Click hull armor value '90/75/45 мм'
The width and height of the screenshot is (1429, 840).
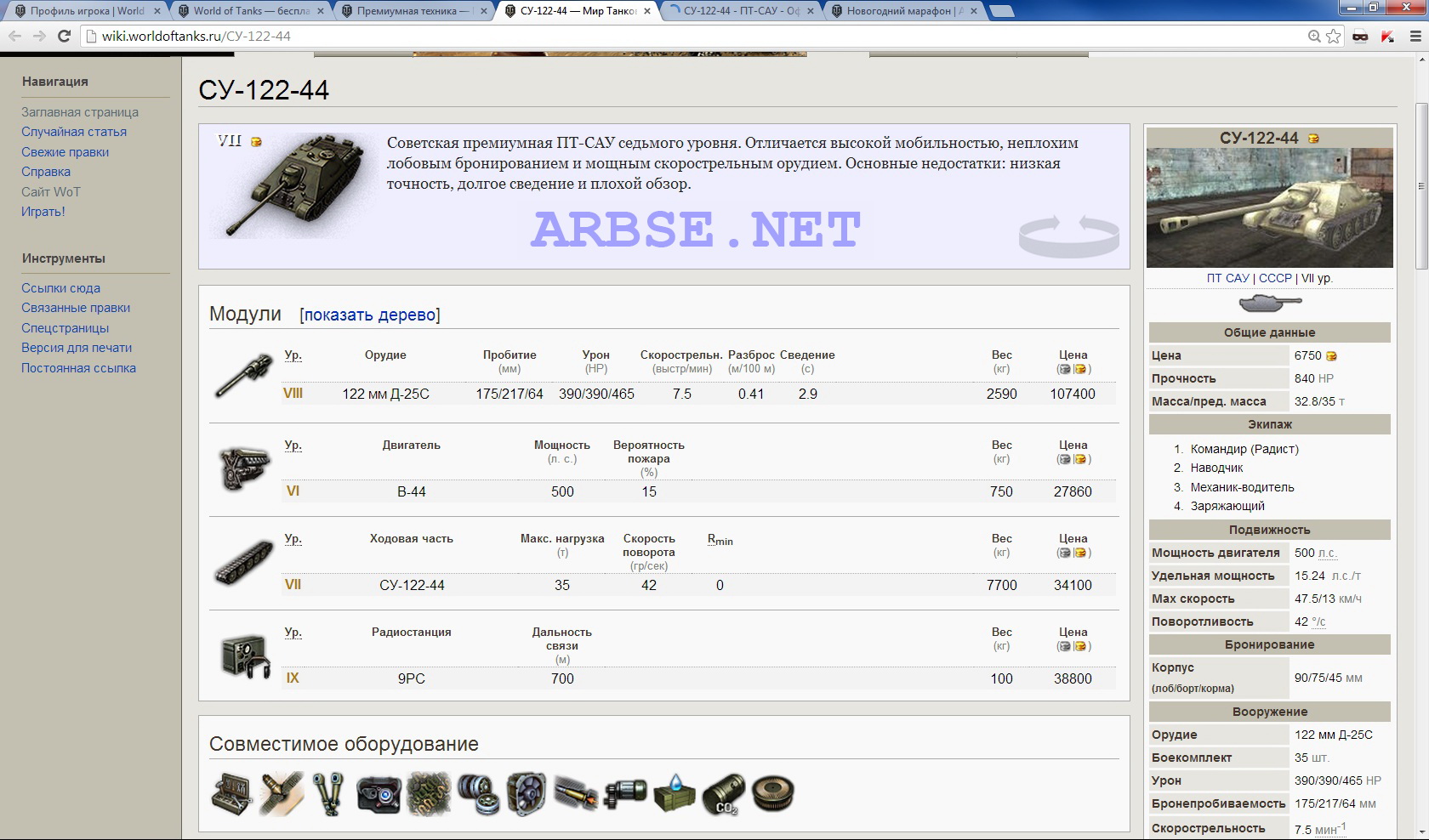(x=1328, y=678)
